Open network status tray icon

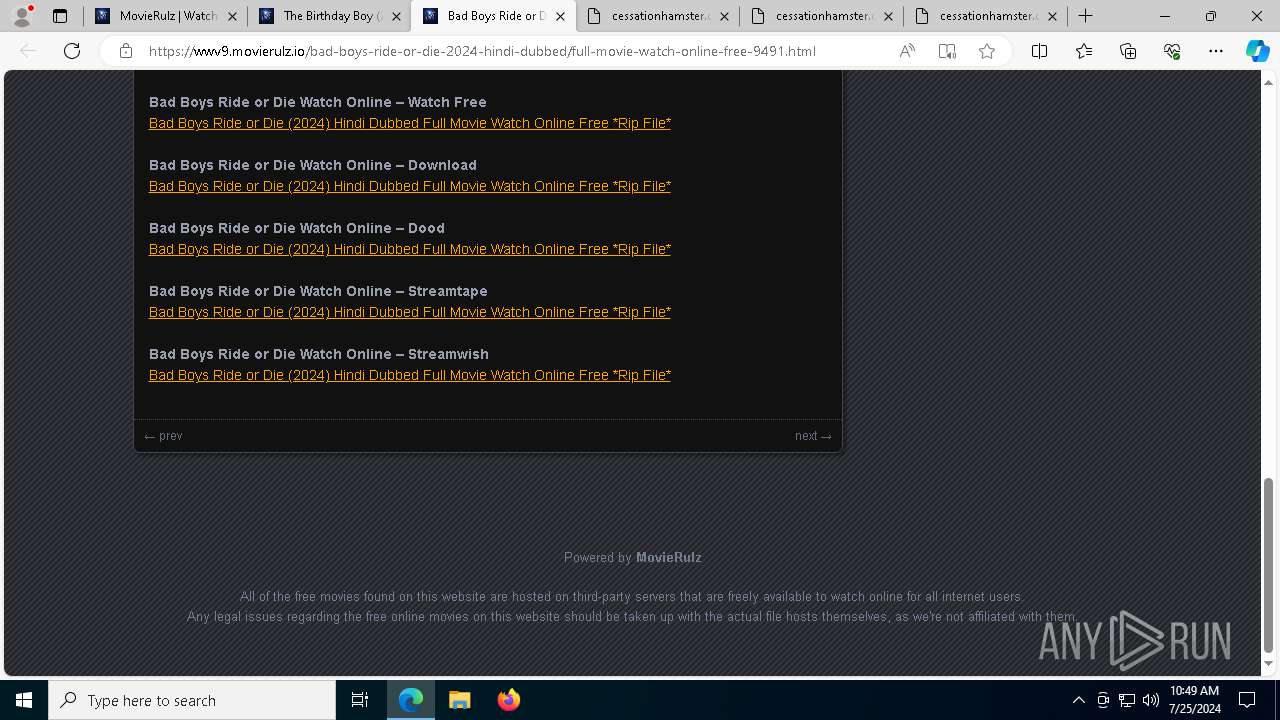coord(1127,700)
